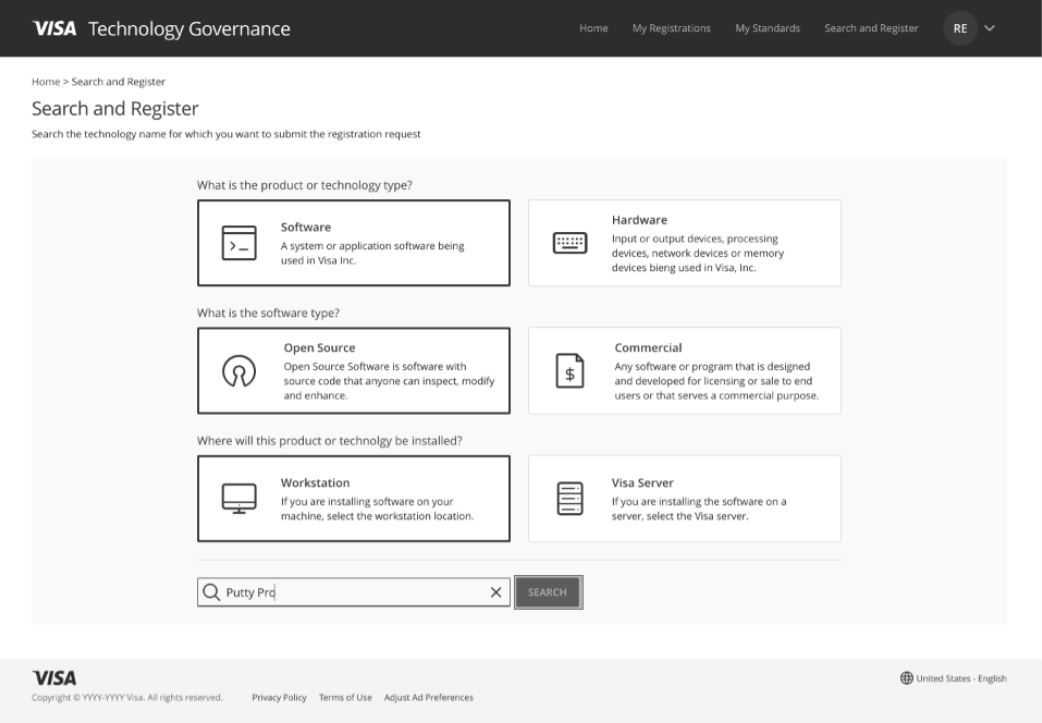This screenshot has width=1042, height=723.
Task: Click the Hardware keyboard icon
Action: [570, 243]
